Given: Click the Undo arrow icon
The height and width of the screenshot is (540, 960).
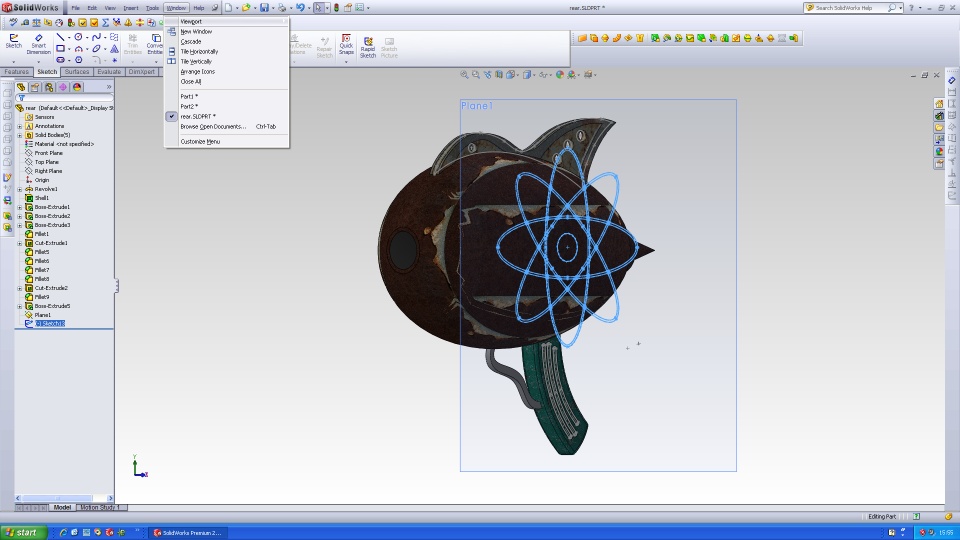Looking at the screenshot, I should click(300, 8).
